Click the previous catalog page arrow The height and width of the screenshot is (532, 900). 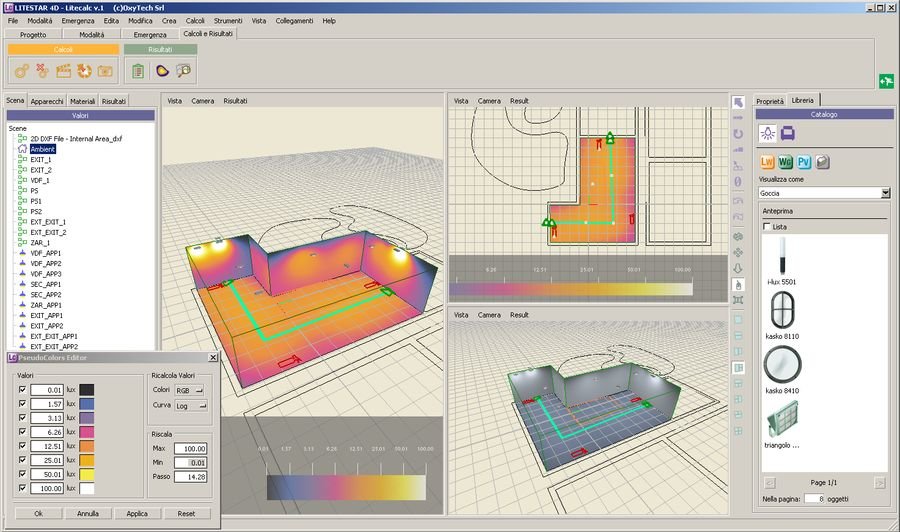point(770,483)
